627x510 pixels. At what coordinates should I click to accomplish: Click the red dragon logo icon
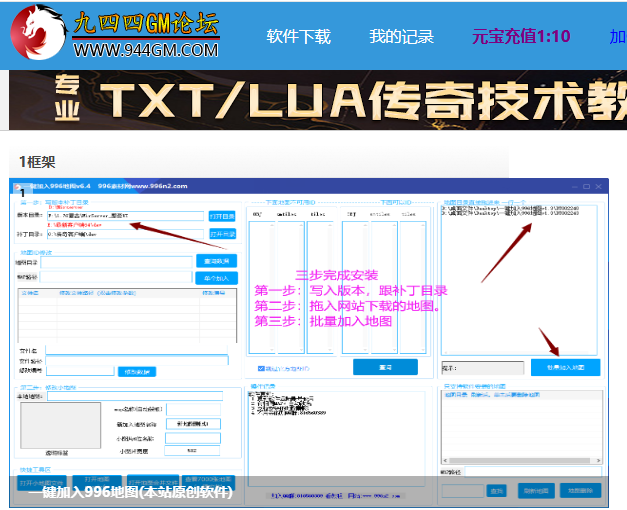34,33
